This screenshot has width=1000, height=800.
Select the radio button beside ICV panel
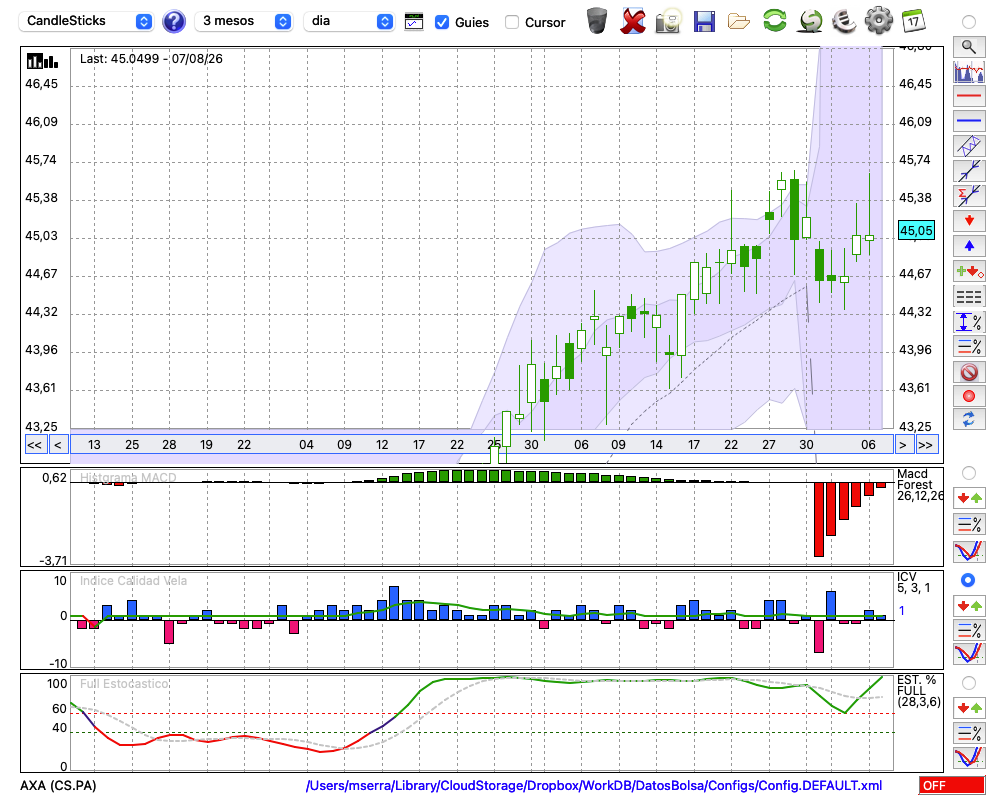968,580
